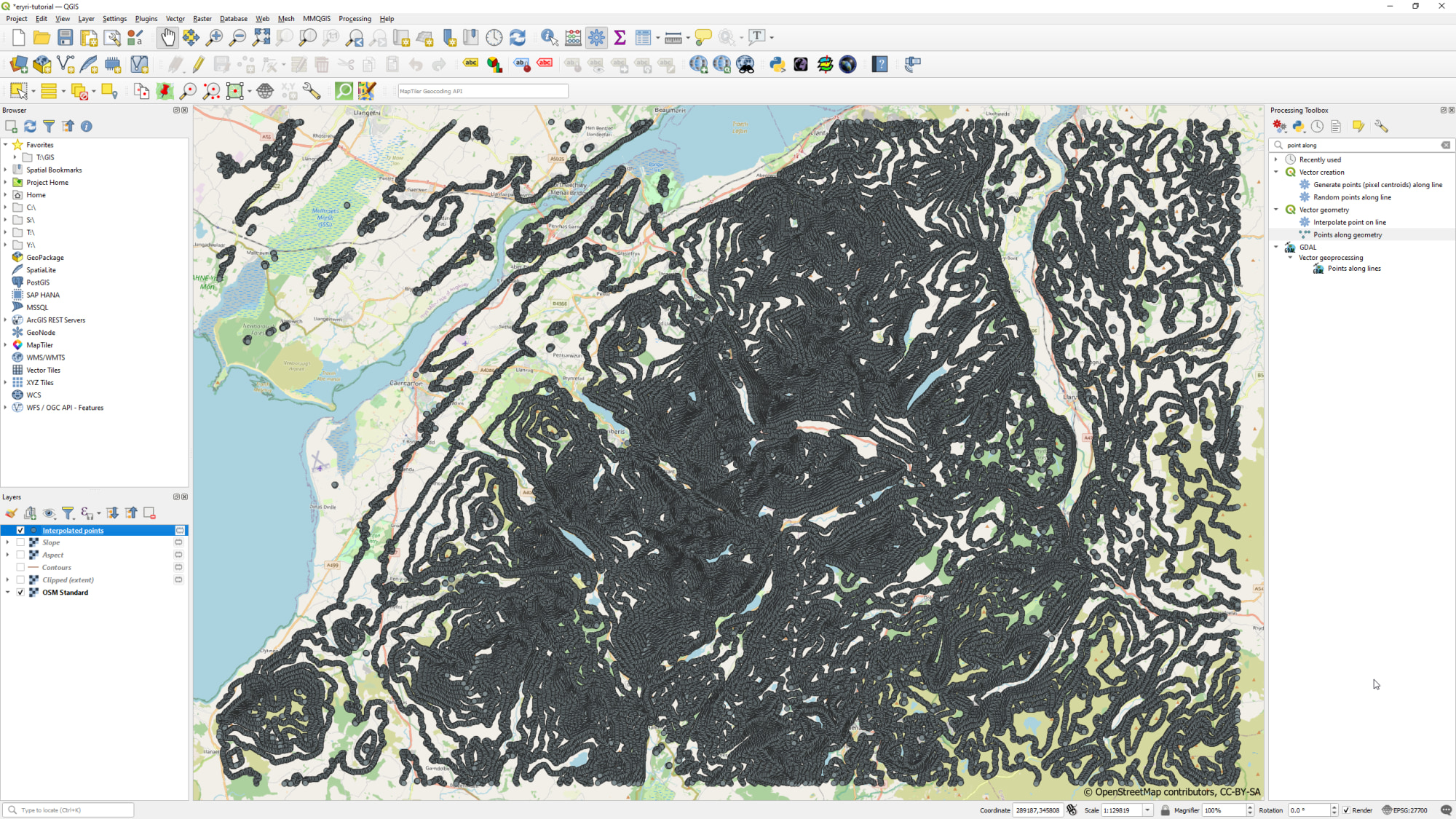1456x819 pixels.
Task: Toggle visibility of Slope layer
Action: [x=20, y=542]
